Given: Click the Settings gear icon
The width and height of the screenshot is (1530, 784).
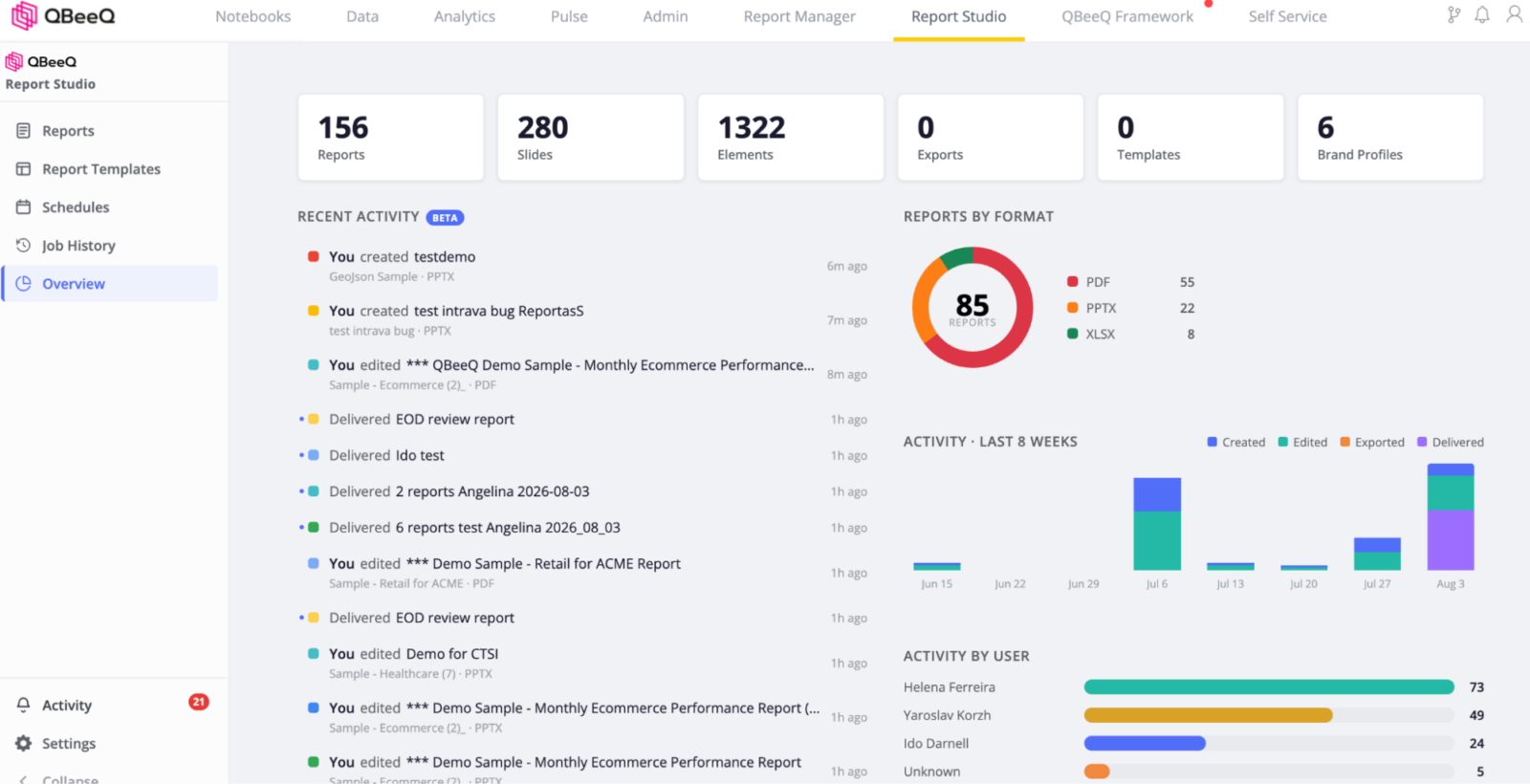Looking at the screenshot, I should click(x=24, y=744).
